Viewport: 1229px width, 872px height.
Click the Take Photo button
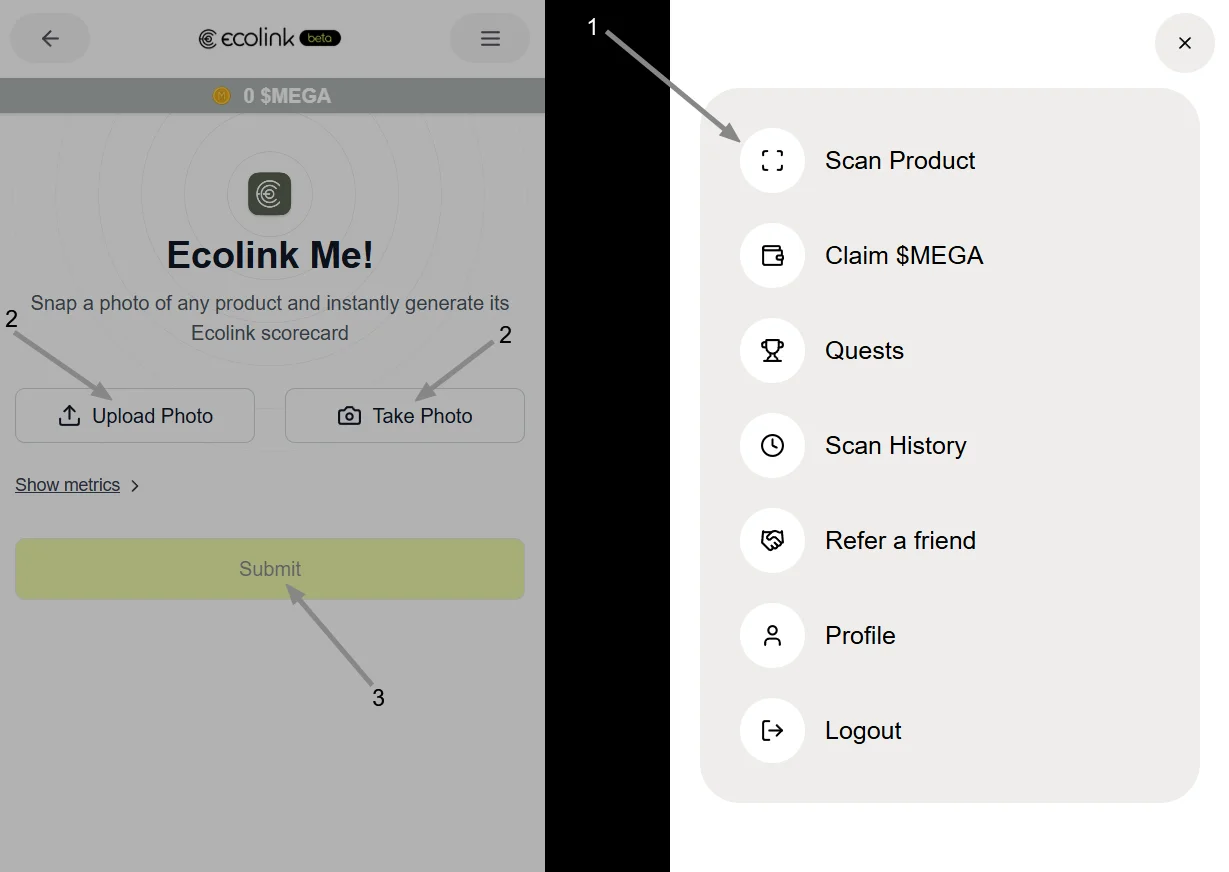tap(405, 415)
